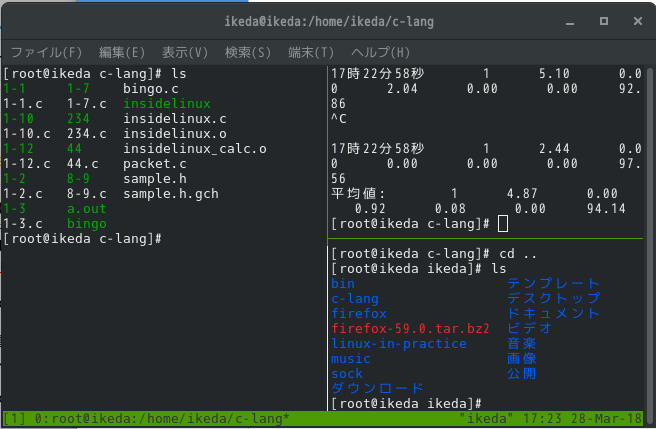The width and height of the screenshot is (656, 429).
Task: Click 1-3.c file name
Action: click(x=23, y=223)
